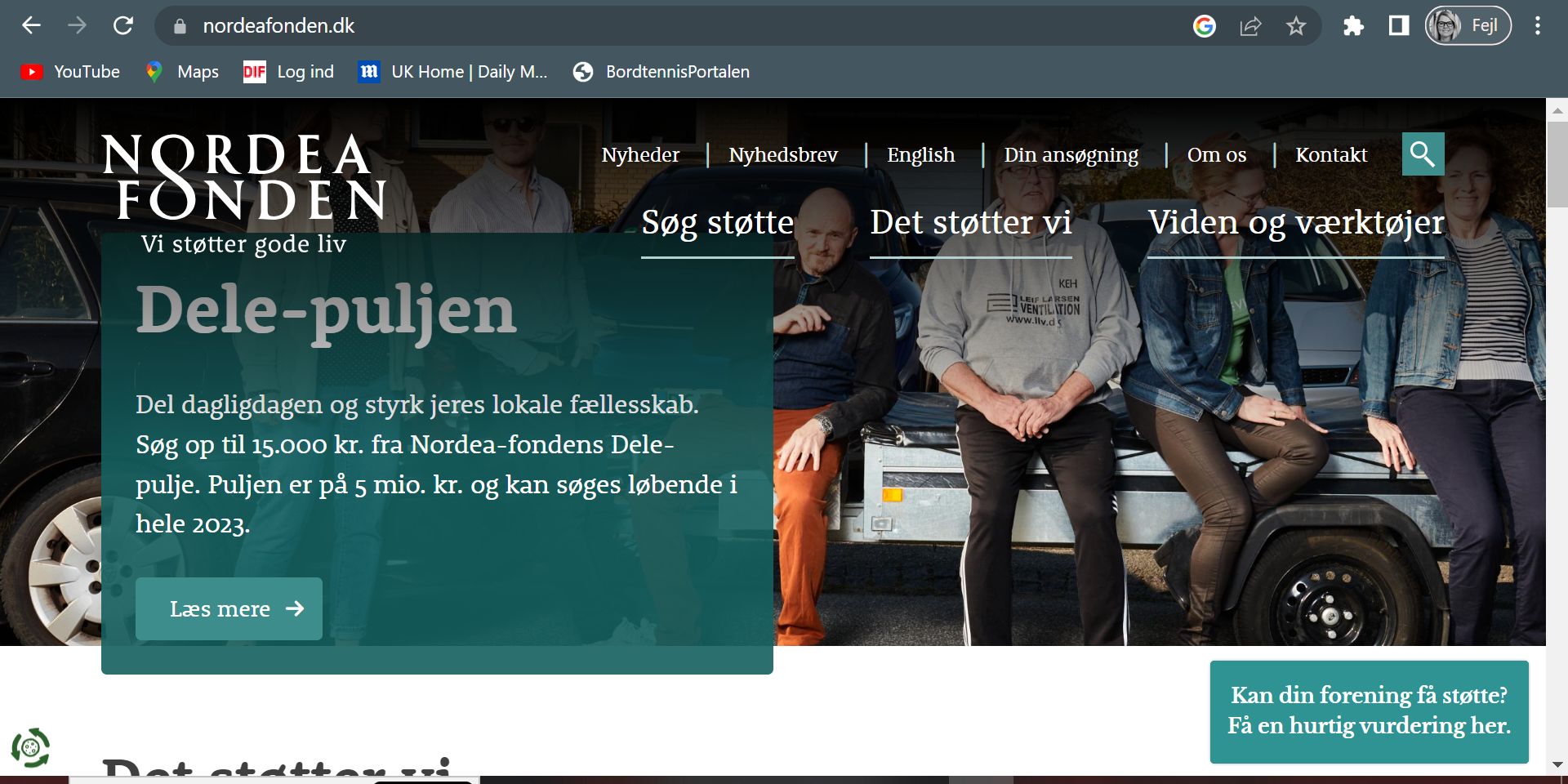This screenshot has width=1568, height=784.
Task: Open the YouTube bookmark
Action: click(70, 72)
